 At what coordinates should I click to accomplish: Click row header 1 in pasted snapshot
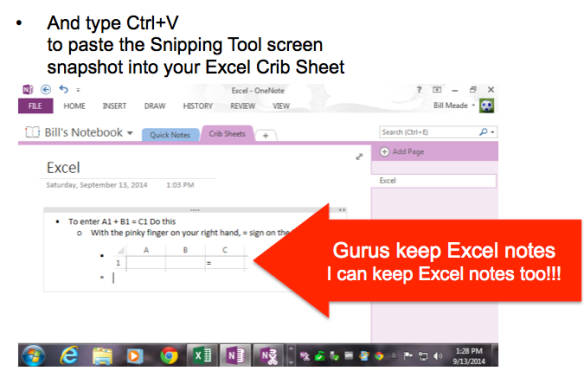tap(118, 263)
